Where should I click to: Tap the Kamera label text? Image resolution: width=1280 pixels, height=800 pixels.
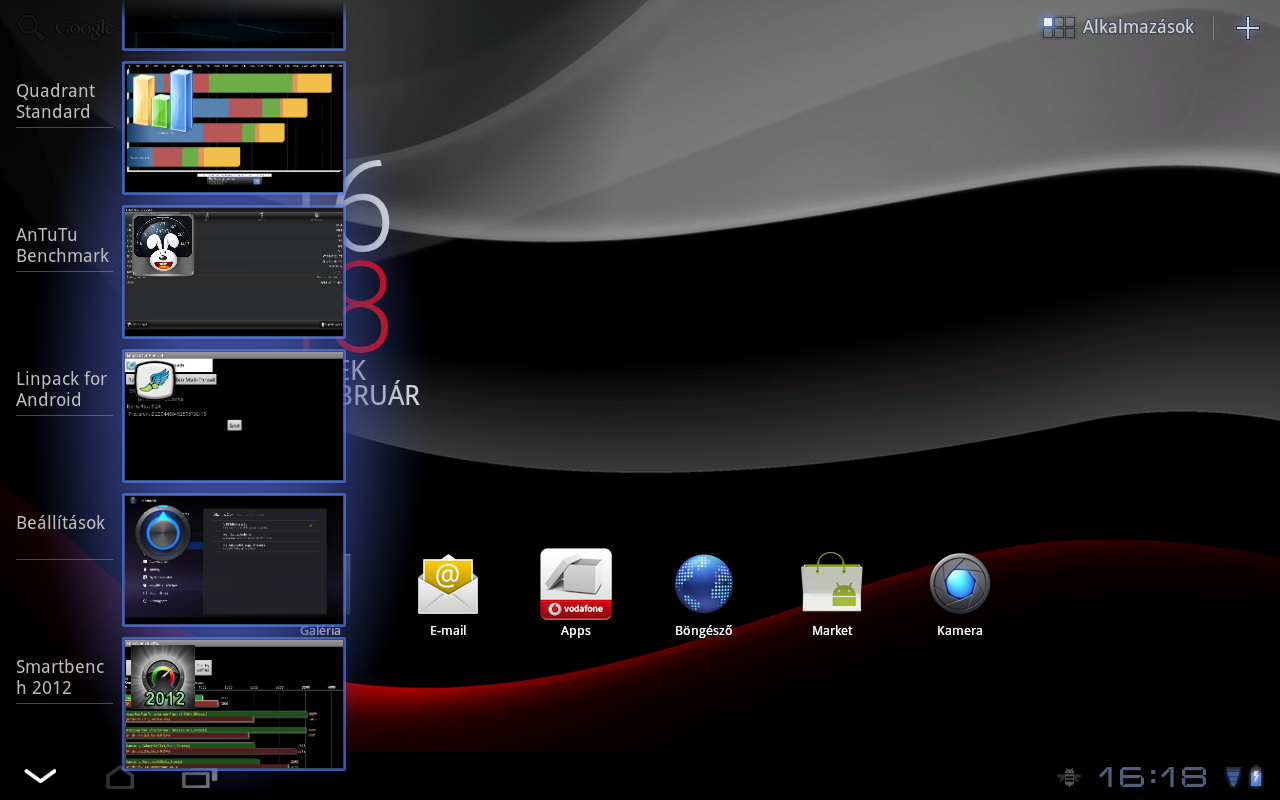960,631
